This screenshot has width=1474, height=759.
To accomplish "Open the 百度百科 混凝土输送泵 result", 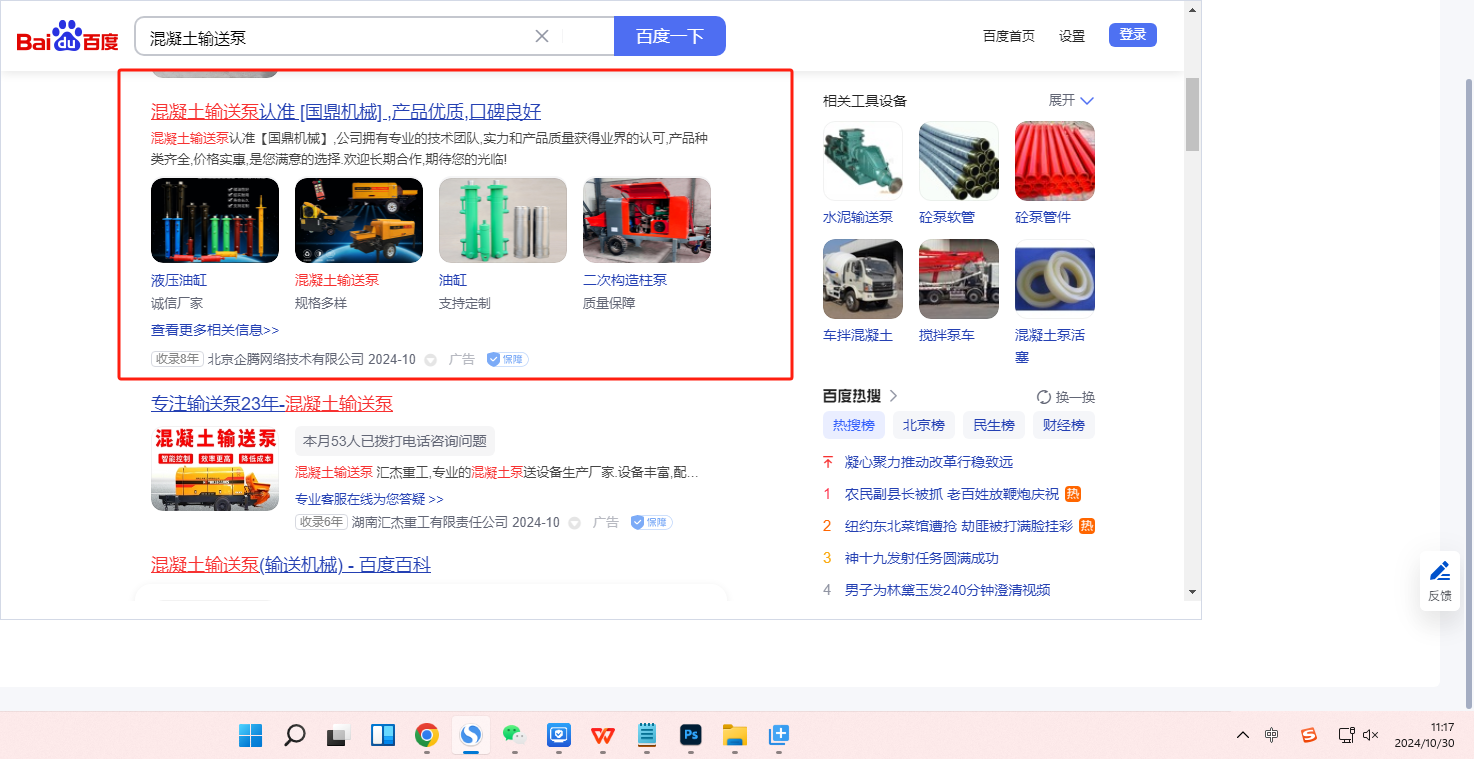I will (x=291, y=565).
